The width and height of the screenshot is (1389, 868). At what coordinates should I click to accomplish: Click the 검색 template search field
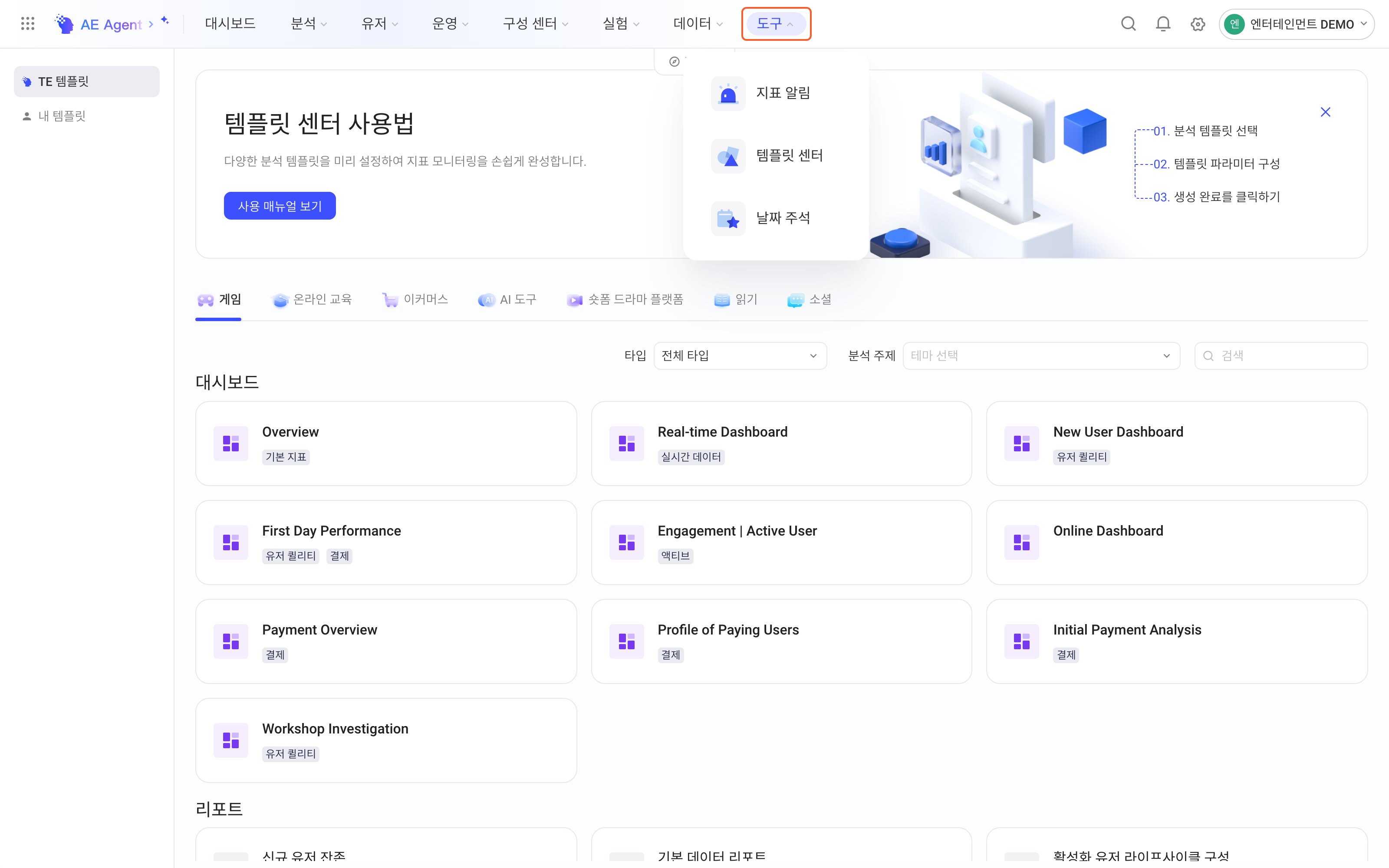tap(1280, 355)
